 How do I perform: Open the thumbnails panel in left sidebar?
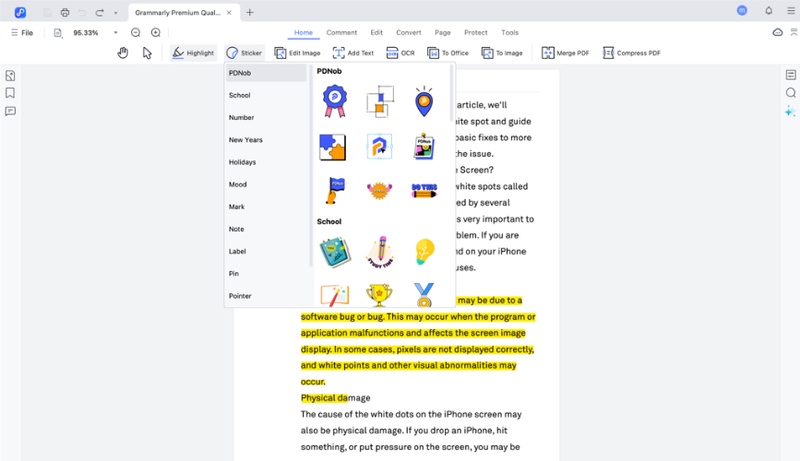pyautogui.click(x=10, y=75)
